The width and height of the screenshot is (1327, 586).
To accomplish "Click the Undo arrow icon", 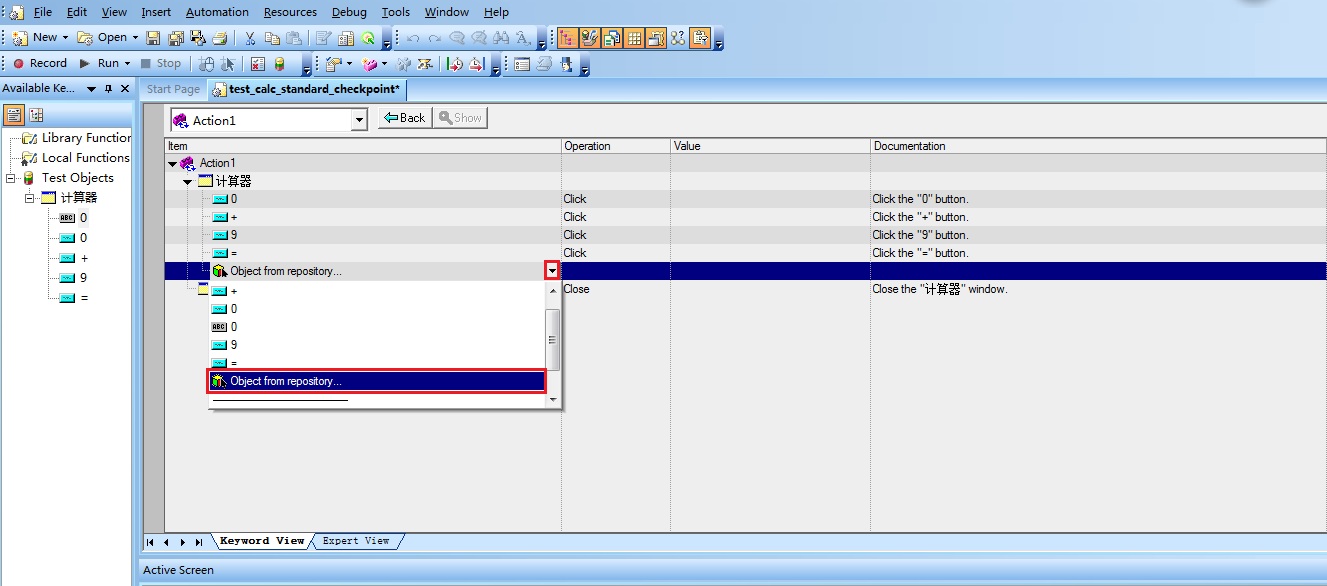I will [413, 38].
